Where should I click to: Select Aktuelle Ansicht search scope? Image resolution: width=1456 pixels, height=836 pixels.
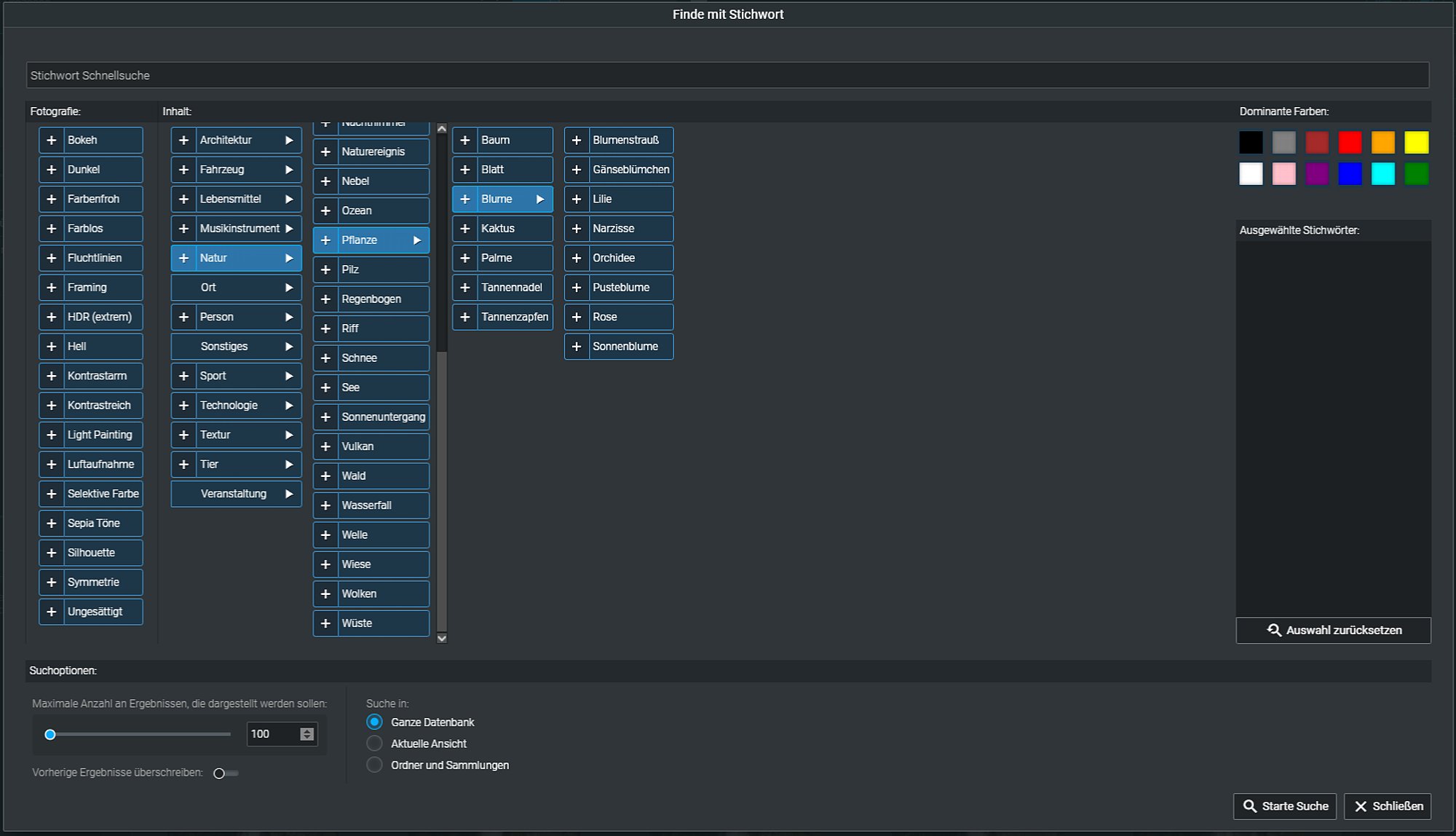pyautogui.click(x=374, y=744)
